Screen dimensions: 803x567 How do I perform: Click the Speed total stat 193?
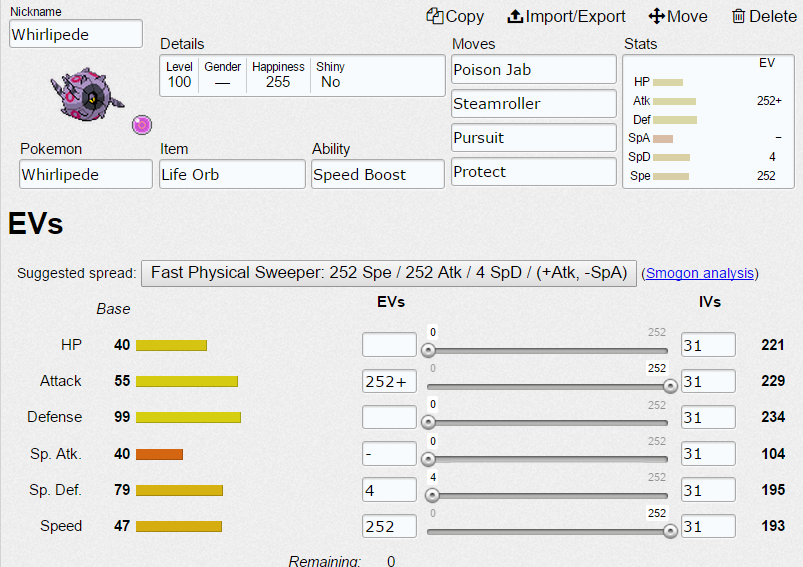773,526
